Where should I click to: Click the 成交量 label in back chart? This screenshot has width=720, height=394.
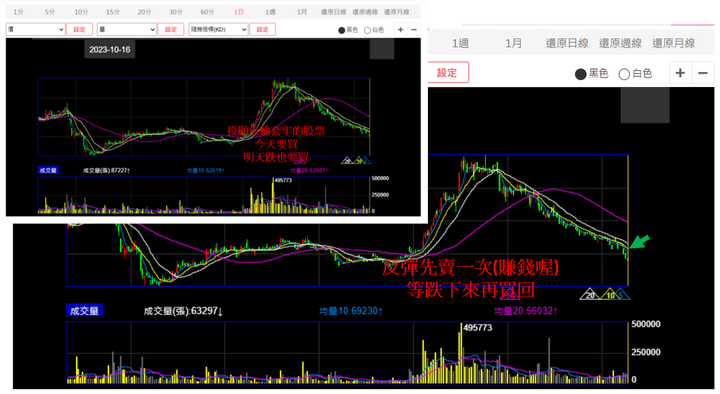(x=84, y=311)
